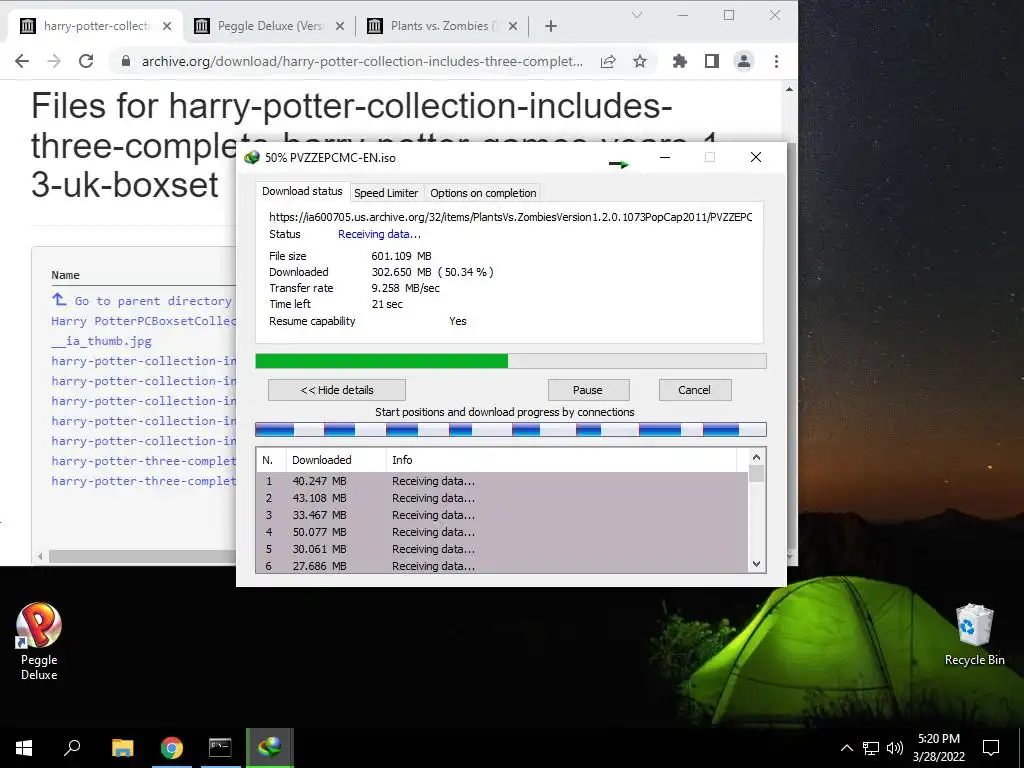Open Chrome profile avatar menu

[x=744, y=61]
